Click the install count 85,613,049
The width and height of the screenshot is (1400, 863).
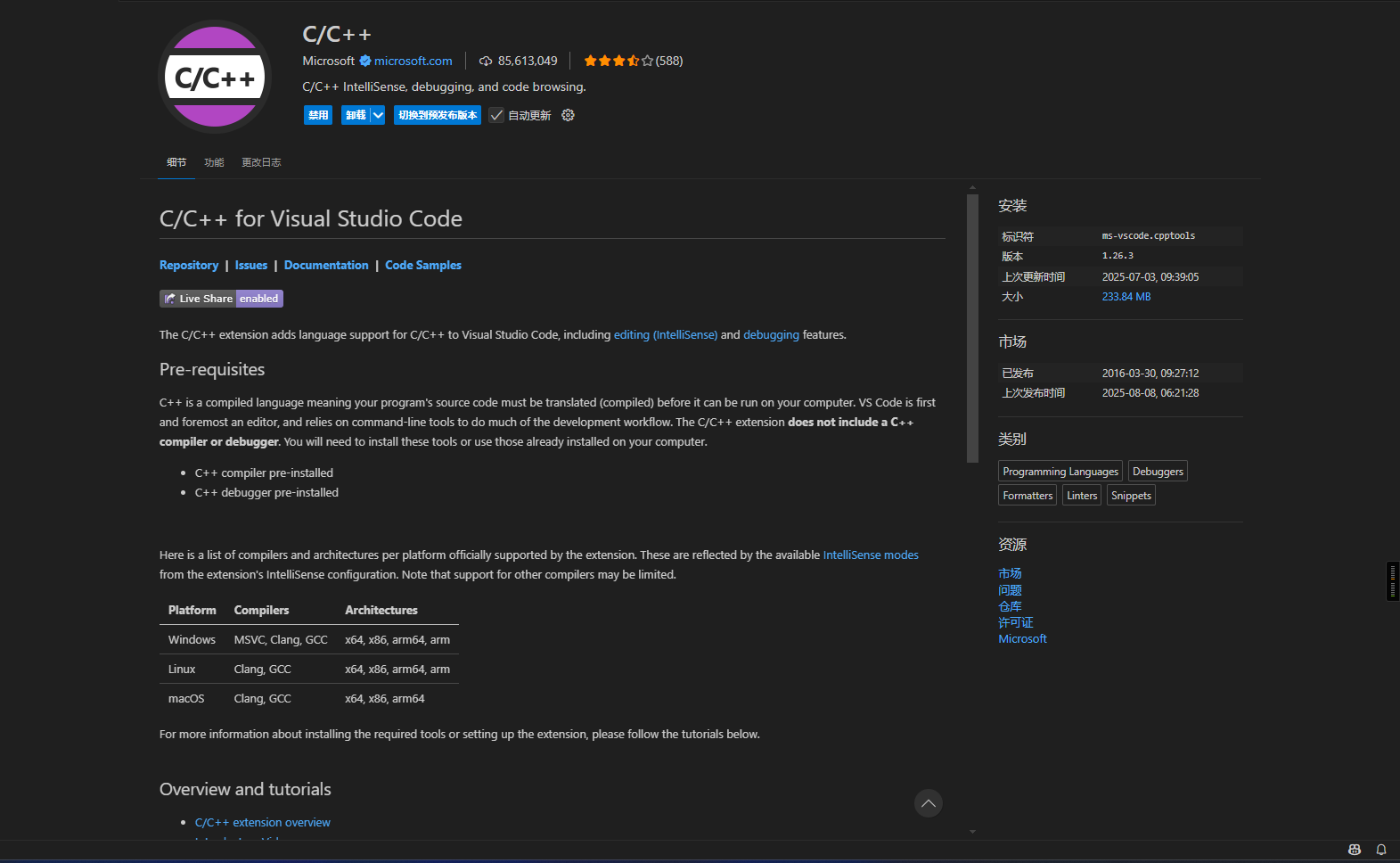point(528,61)
